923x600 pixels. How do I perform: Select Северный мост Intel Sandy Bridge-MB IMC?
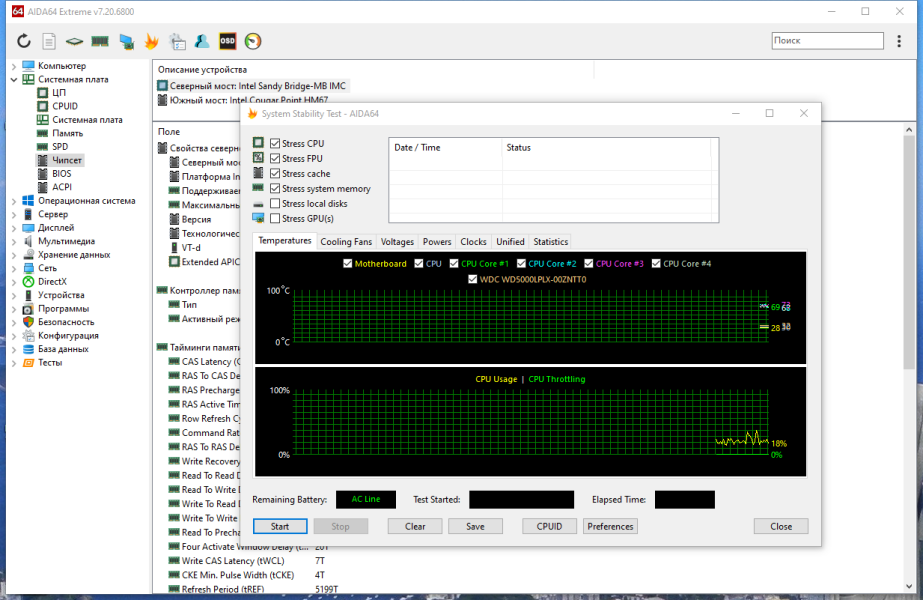pyautogui.click(x=253, y=86)
